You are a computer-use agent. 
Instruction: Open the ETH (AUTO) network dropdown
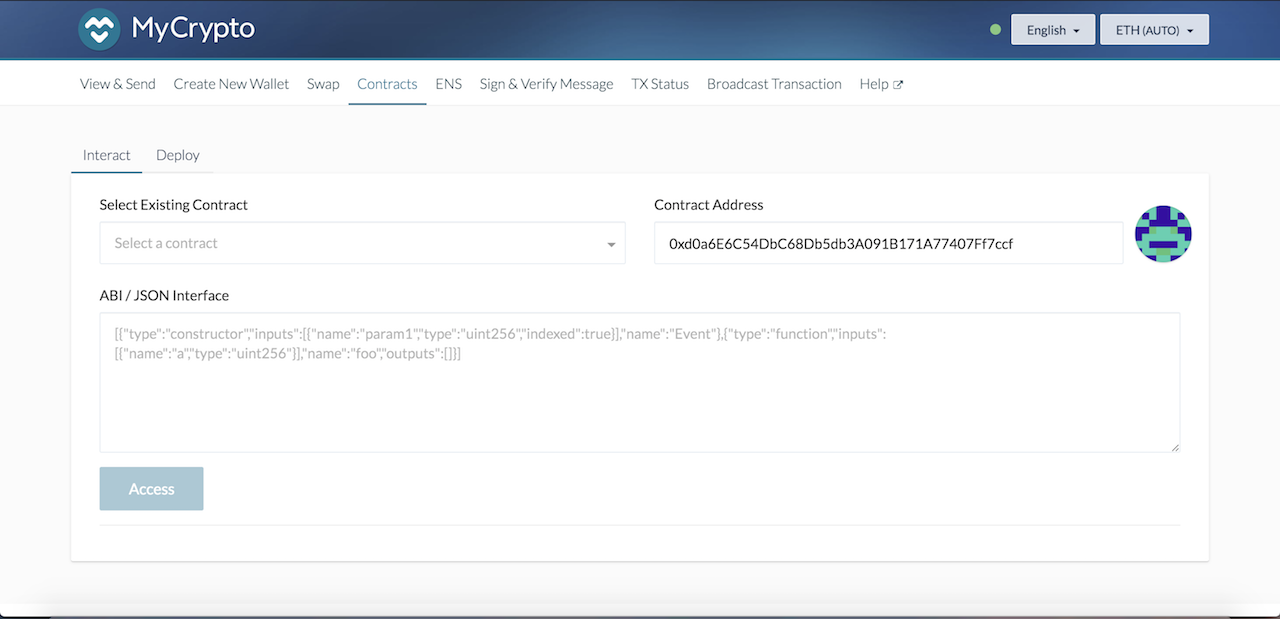click(x=1154, y=30)
